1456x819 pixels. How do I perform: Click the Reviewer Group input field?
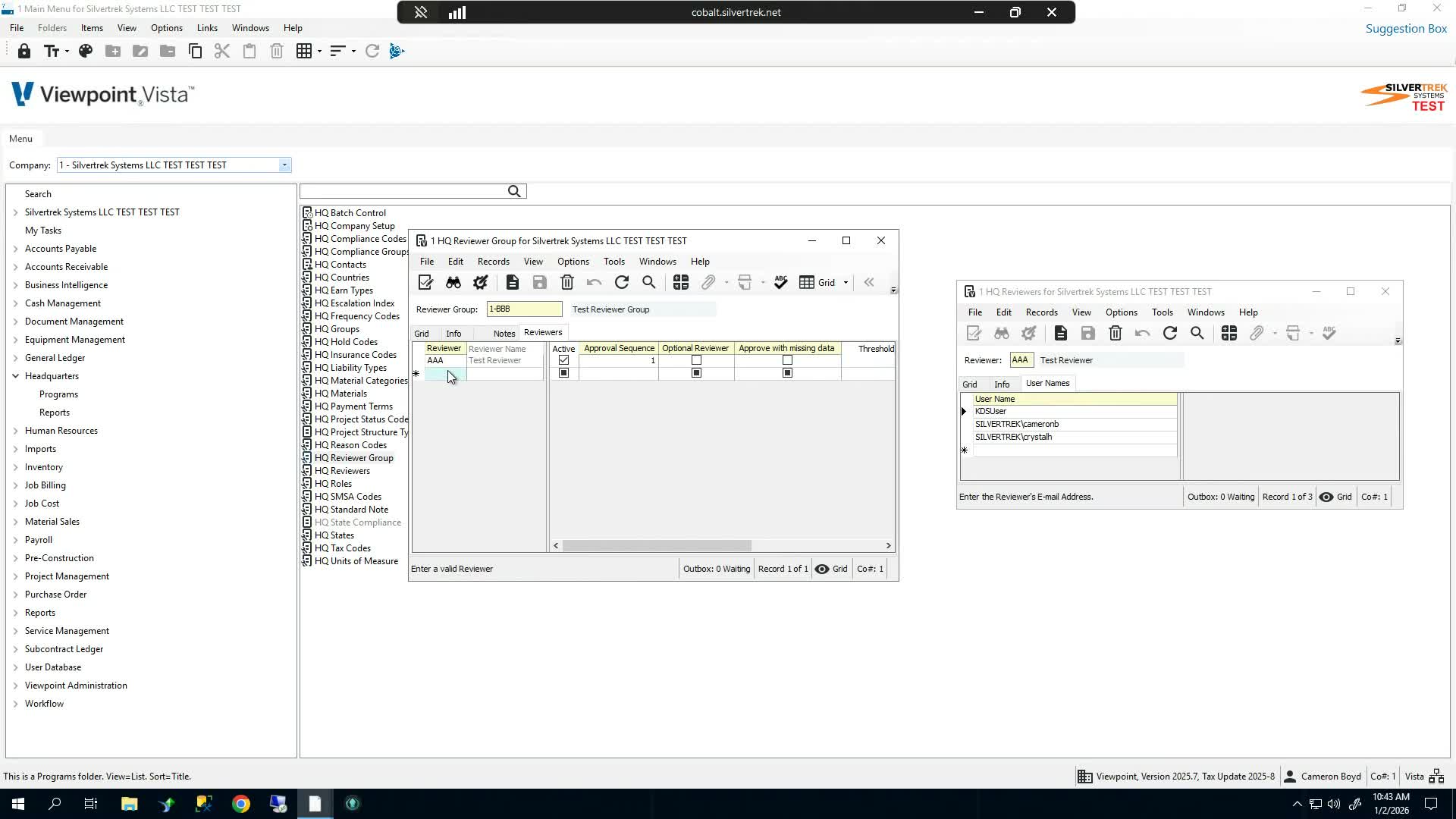click(525, 309)
